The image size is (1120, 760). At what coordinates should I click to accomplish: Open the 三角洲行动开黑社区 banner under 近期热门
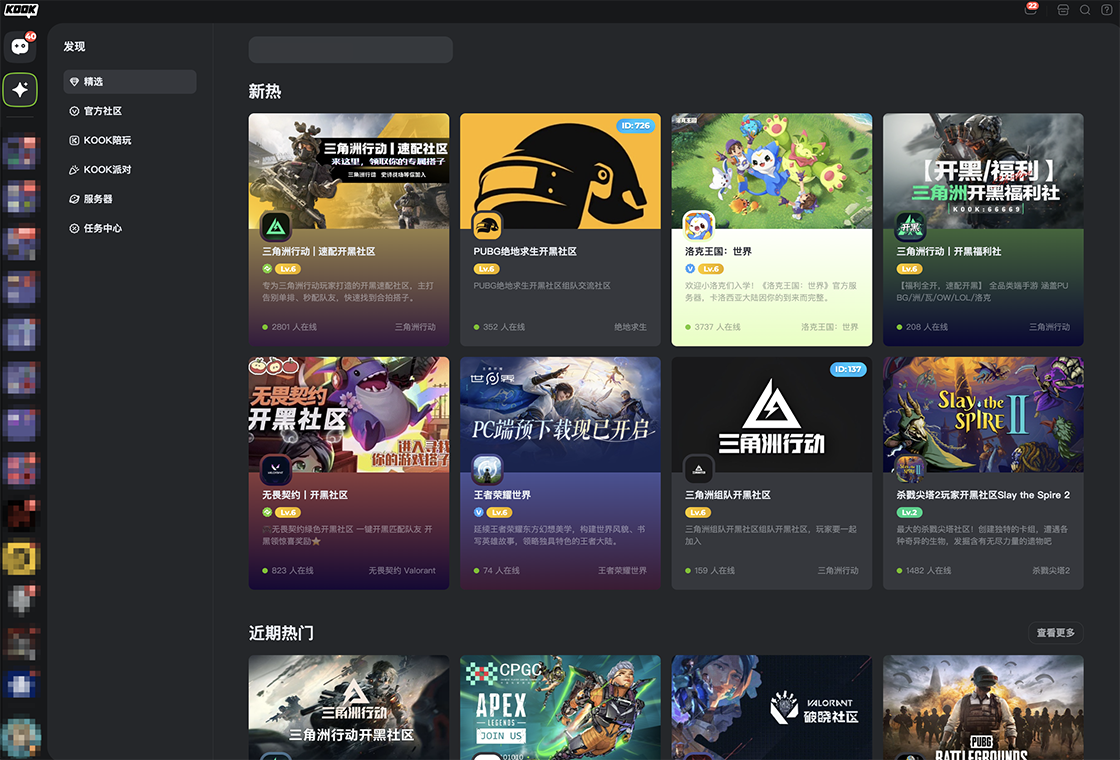pos(349,707)
